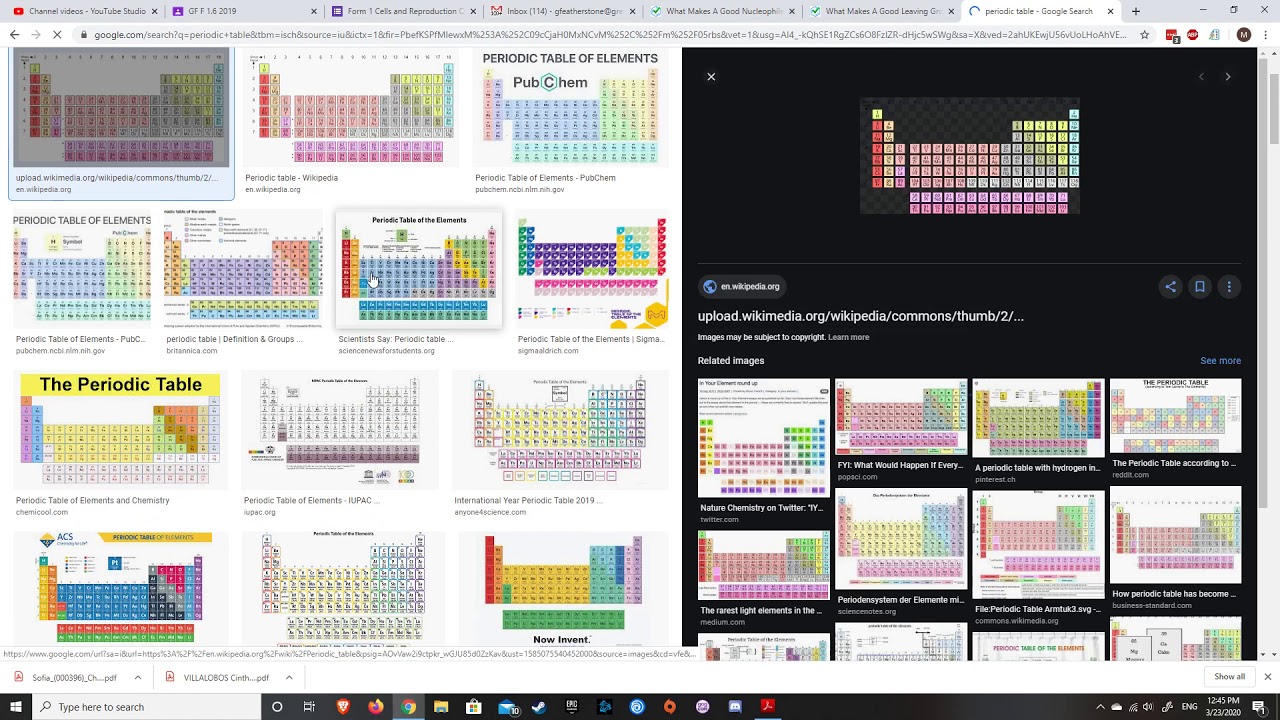Open the Chrome profile M avatar

[x=1244, y=35]
